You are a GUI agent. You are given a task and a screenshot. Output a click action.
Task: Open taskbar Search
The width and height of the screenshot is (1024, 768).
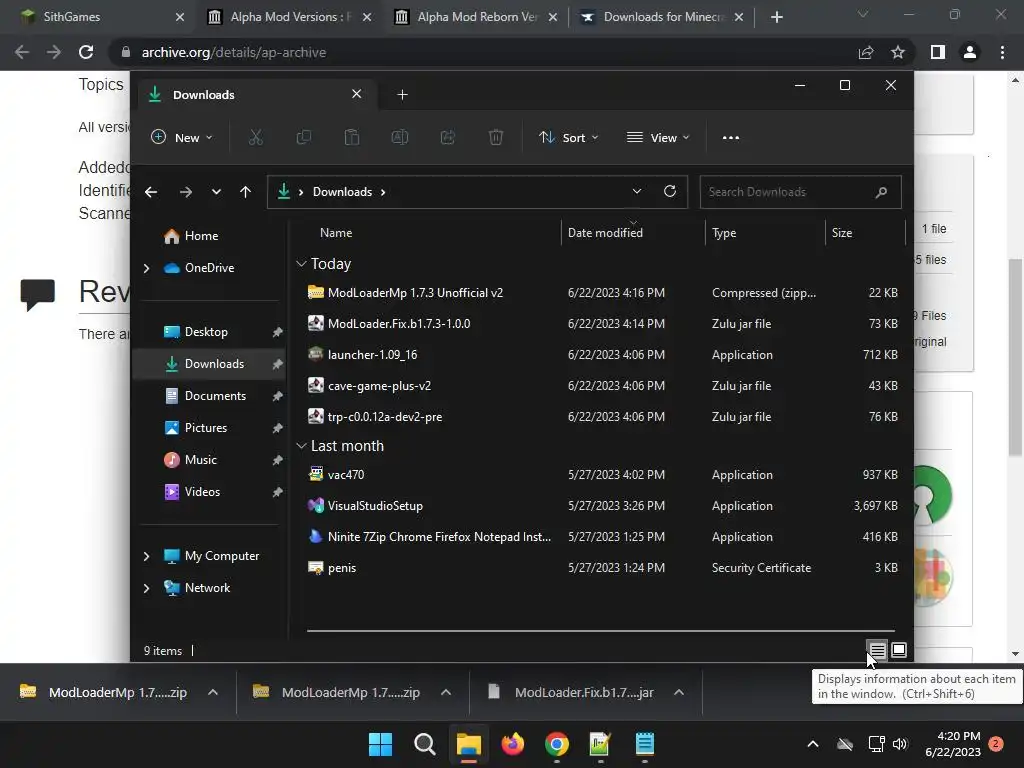[424, 744]
